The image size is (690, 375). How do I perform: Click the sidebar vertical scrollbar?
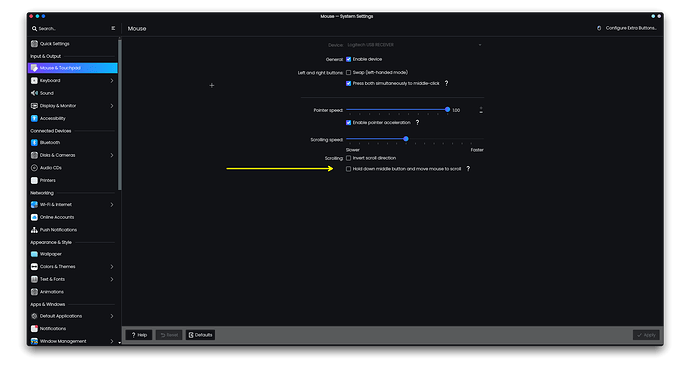[119, 115]
